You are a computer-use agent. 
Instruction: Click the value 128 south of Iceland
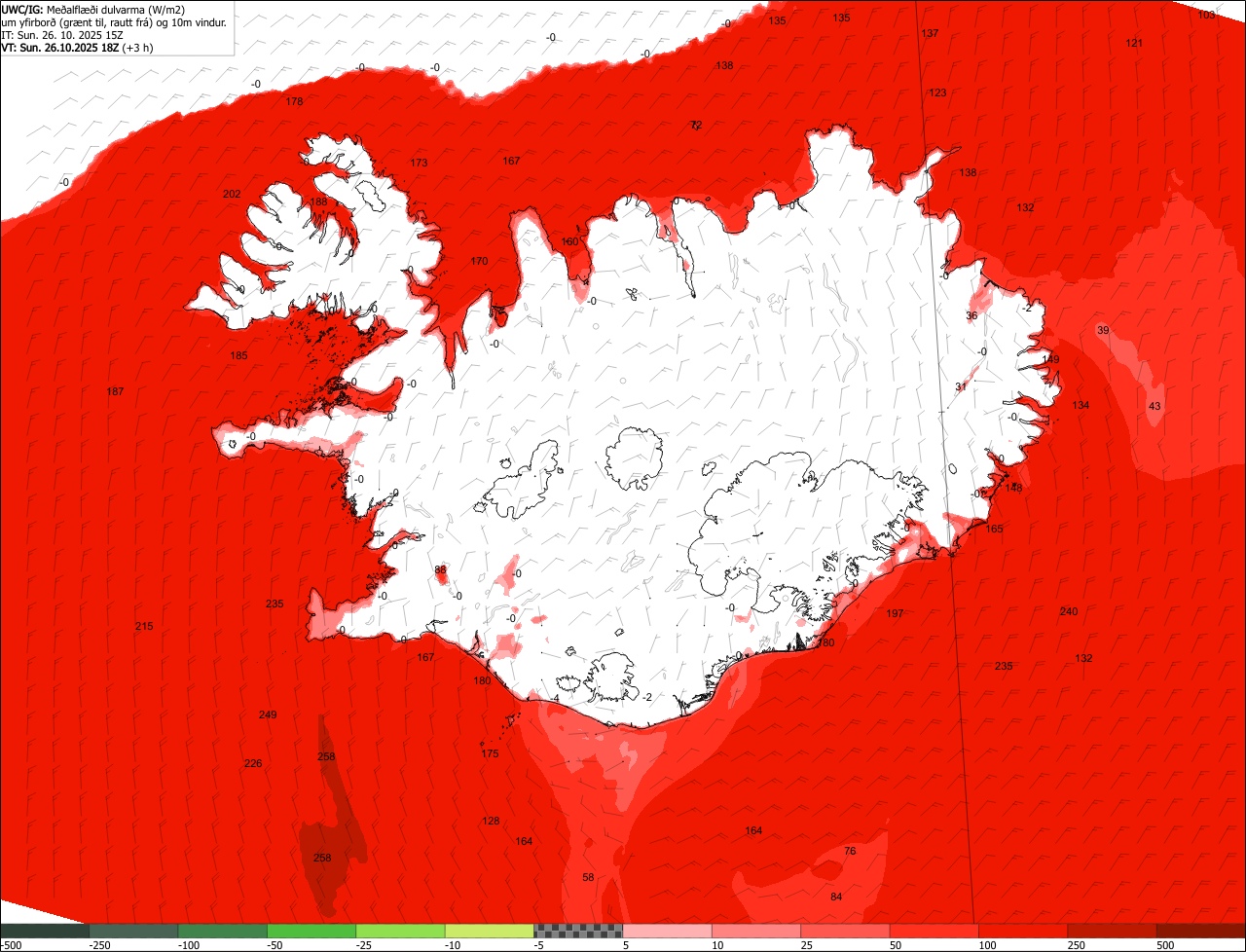pyautogui.click(x=491, y=821)
